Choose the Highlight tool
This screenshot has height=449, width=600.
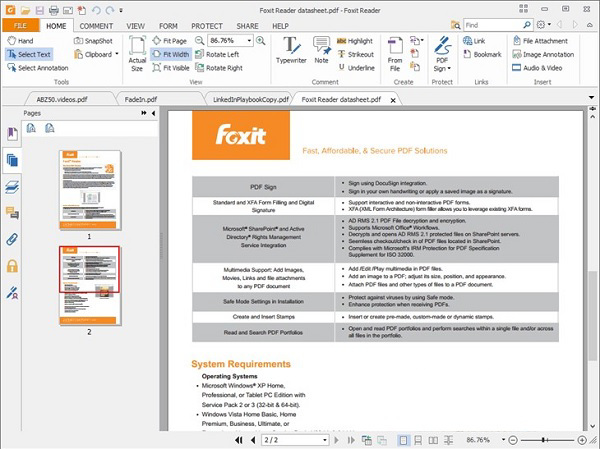coord(355,41)
